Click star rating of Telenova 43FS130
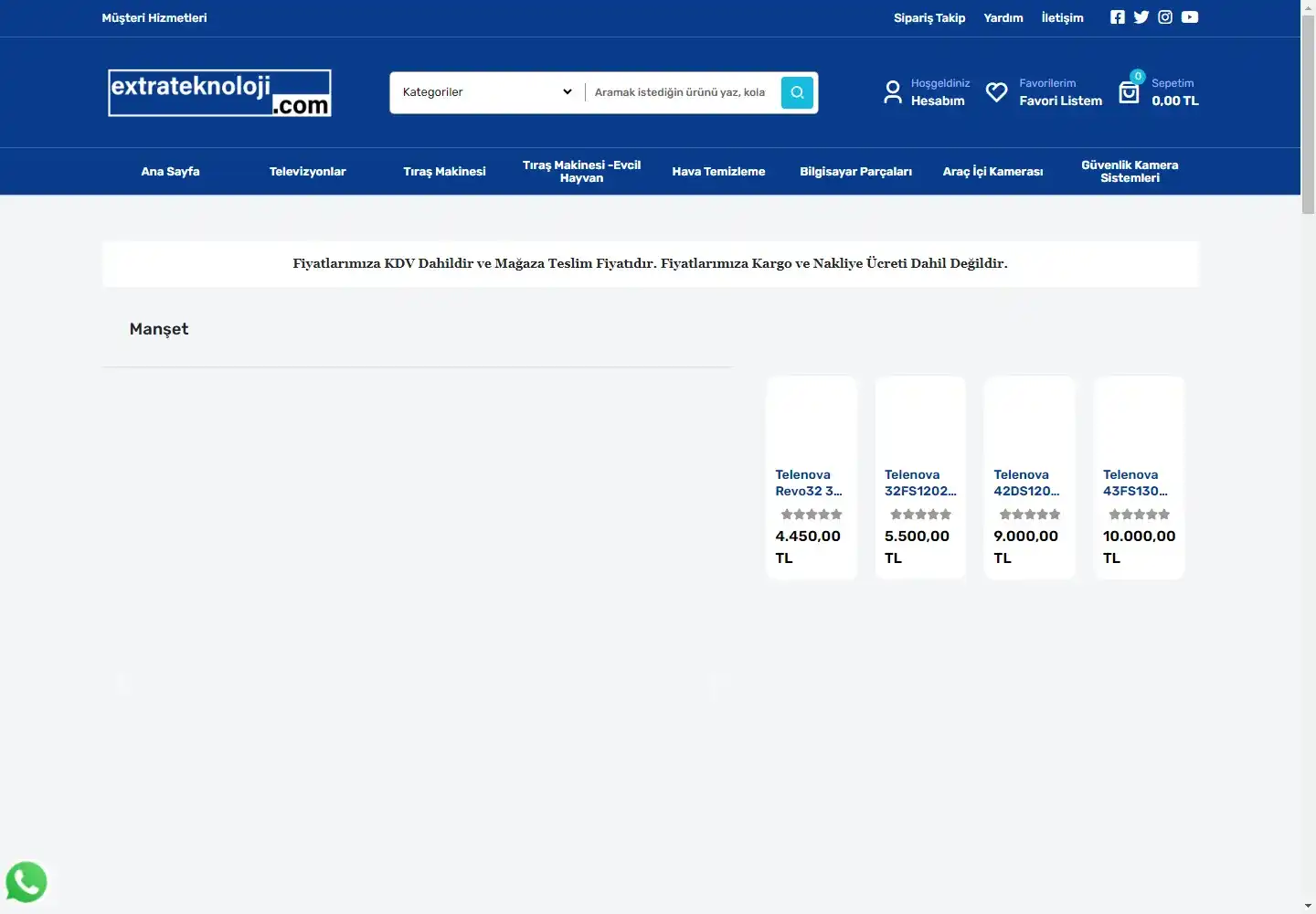The height and width of the screenshot is (914, 1316). click(x=1139, y=515)
